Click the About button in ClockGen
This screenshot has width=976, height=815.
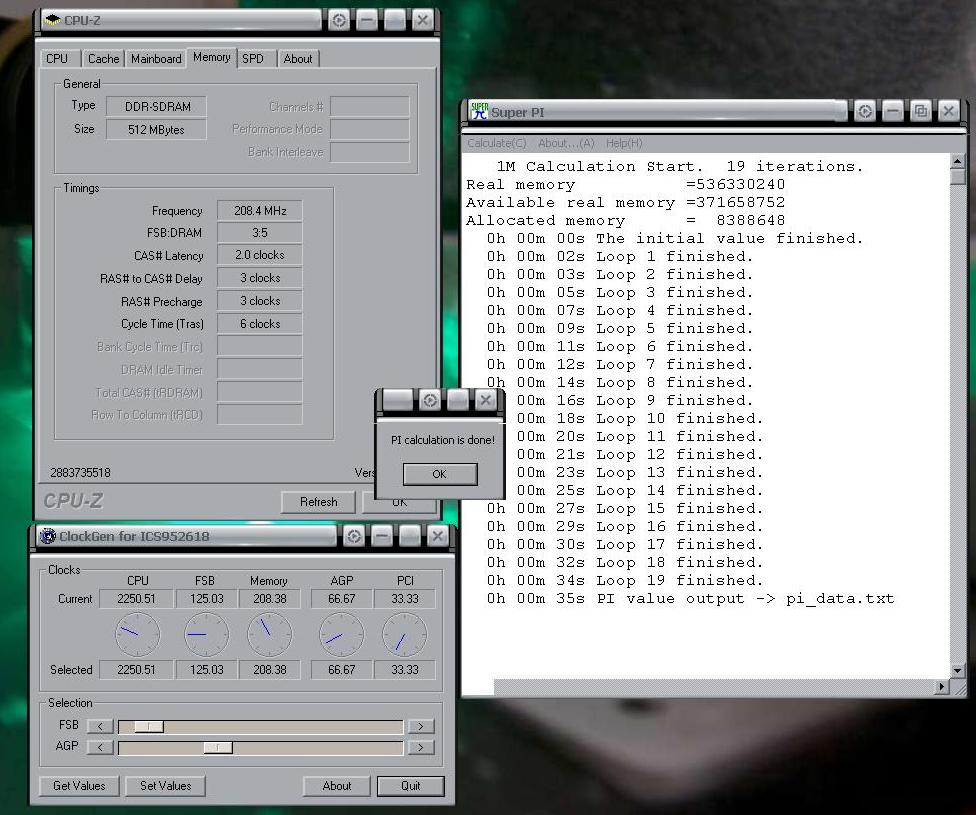337,786
